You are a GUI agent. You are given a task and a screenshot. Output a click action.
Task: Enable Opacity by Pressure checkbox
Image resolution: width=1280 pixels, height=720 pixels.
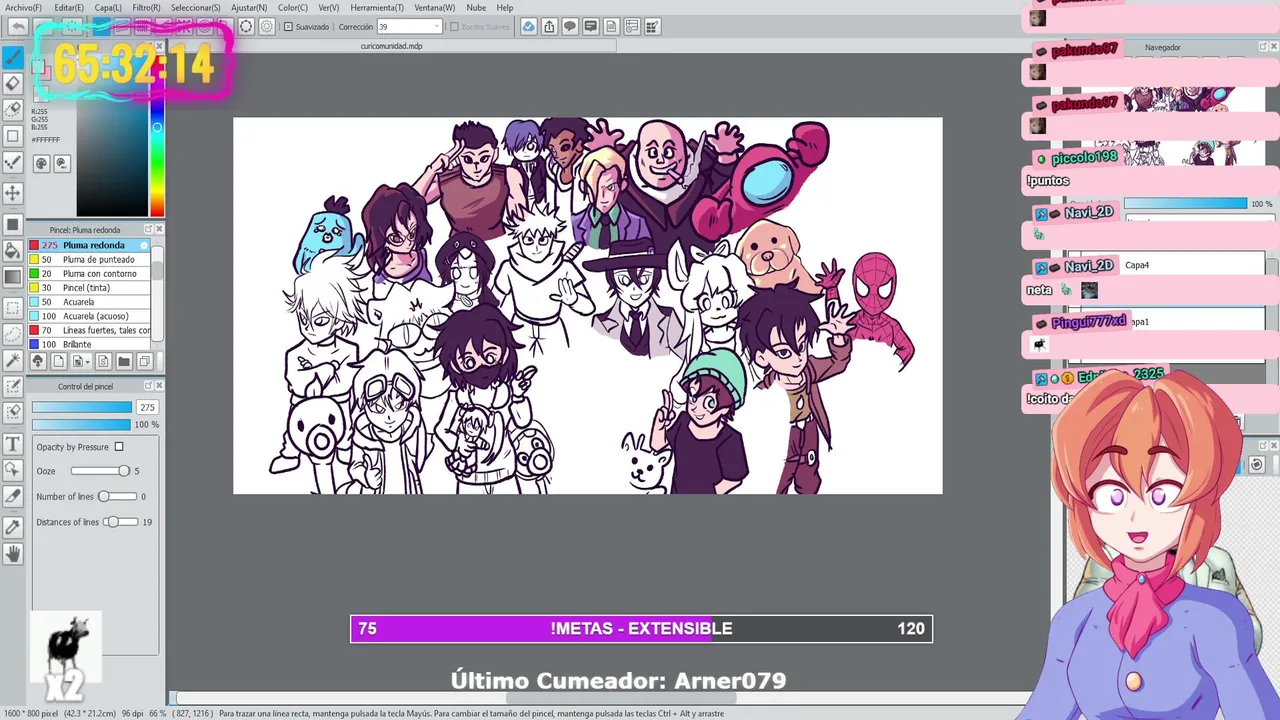(x=119, y=447)
